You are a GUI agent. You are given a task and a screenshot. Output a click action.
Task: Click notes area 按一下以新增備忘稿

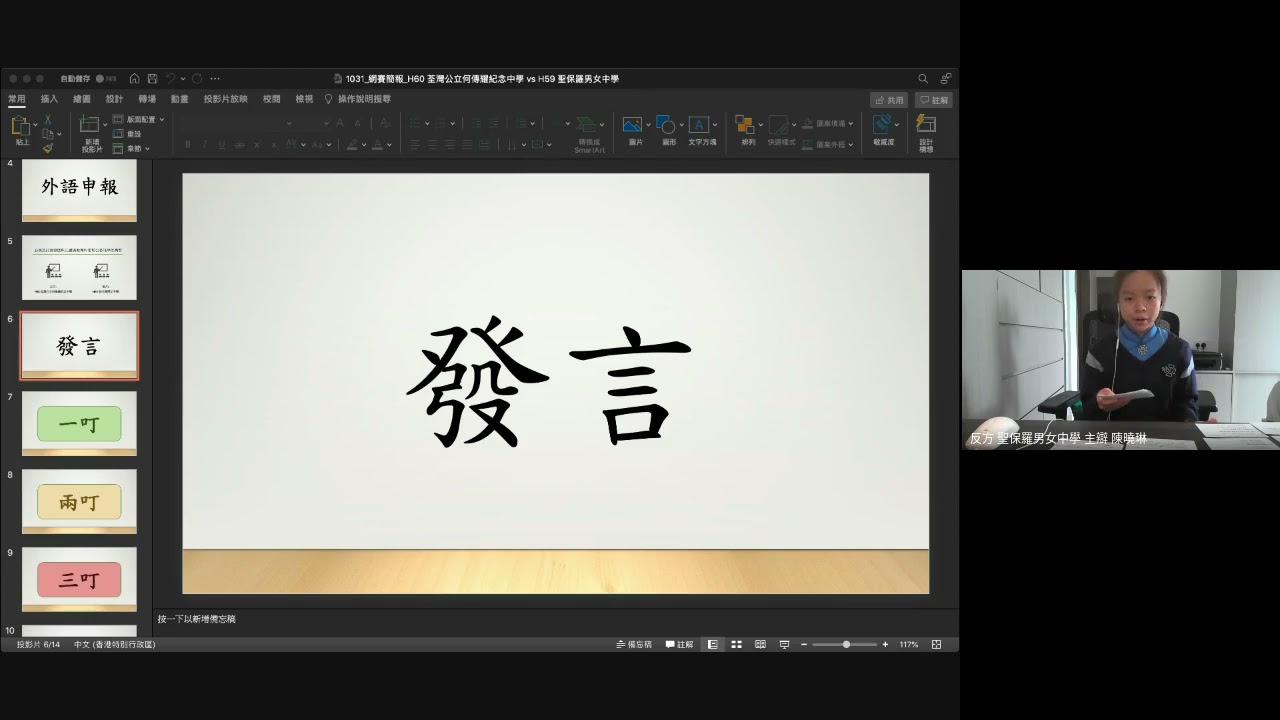196,619
